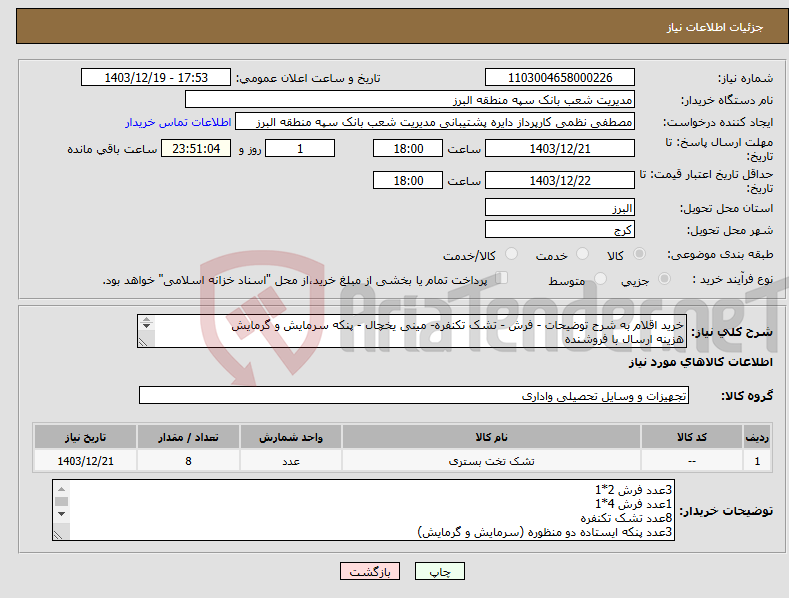The height and width of the screenshot is (598, 789).
Task: Click the شرح کلی نیاز text area
Action: pyautogui.click(x=412, y=331)
